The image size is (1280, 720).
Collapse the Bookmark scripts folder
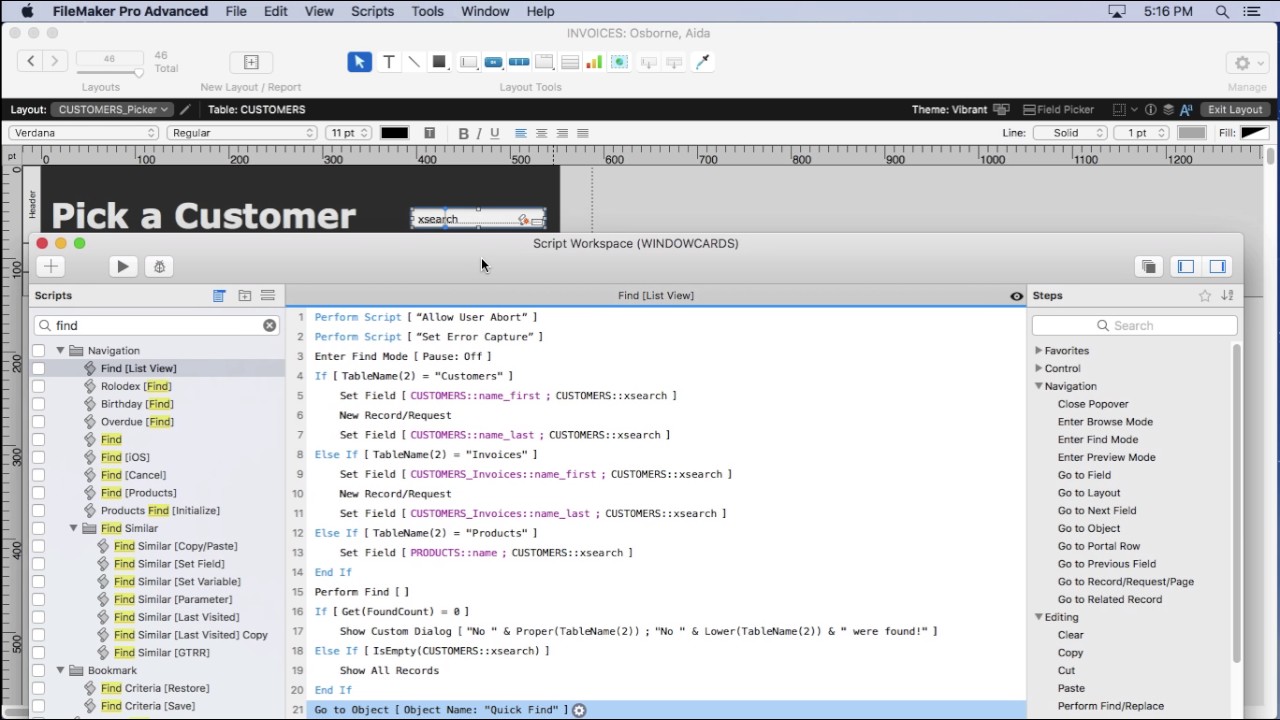60,670
